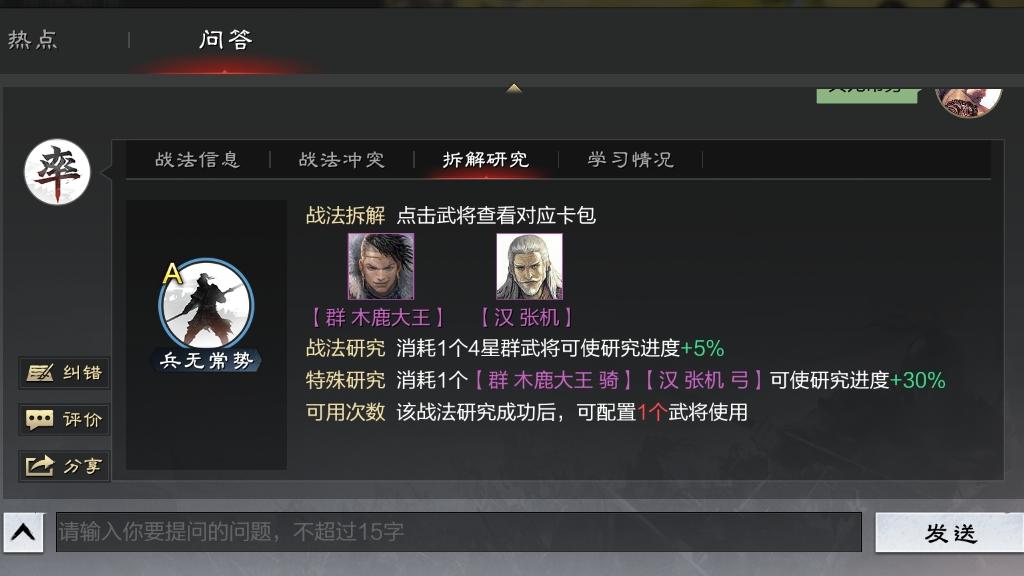Viewport: 1024px width, 576px height.
Task: Click the 【汉 张机】 name link
Action: click(526, 318)
